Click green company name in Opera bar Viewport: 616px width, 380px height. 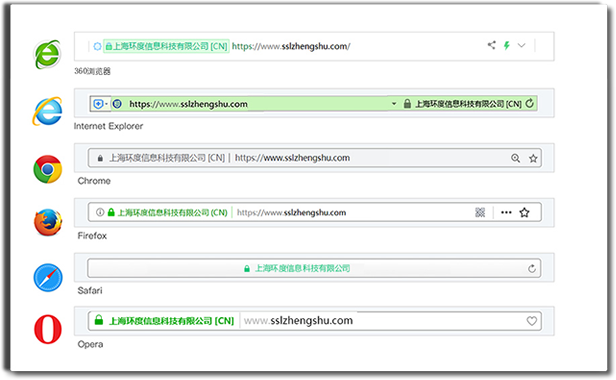click(171, 321)
